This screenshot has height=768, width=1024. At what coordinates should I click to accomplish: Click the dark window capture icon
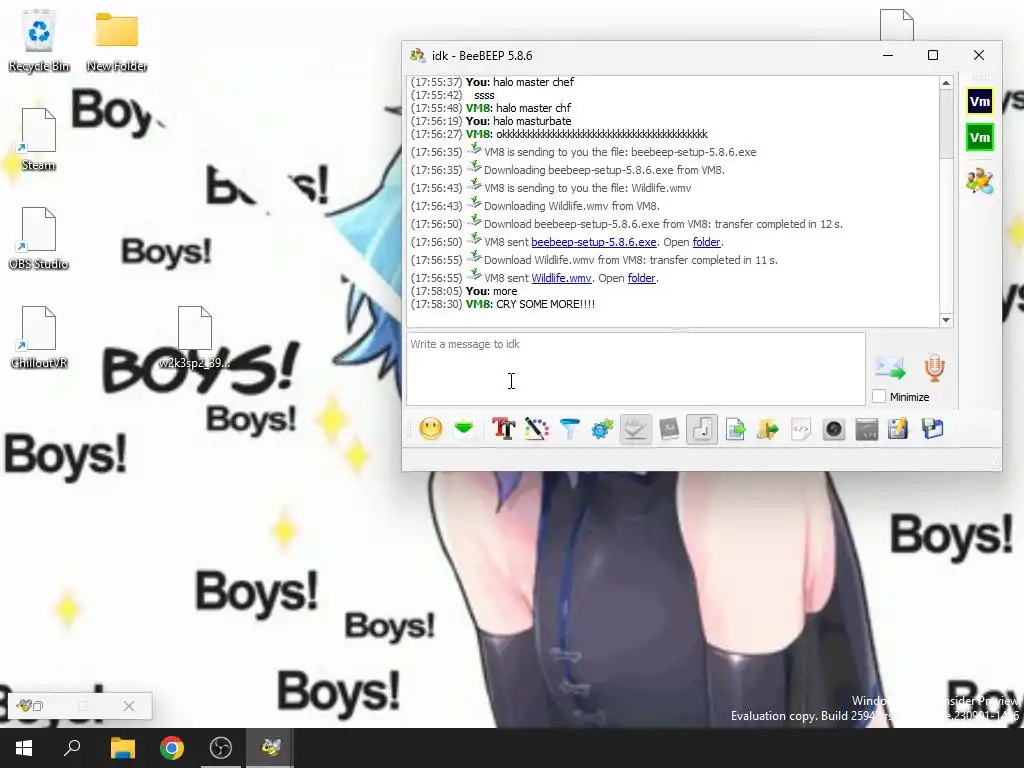tap(867, 429)
